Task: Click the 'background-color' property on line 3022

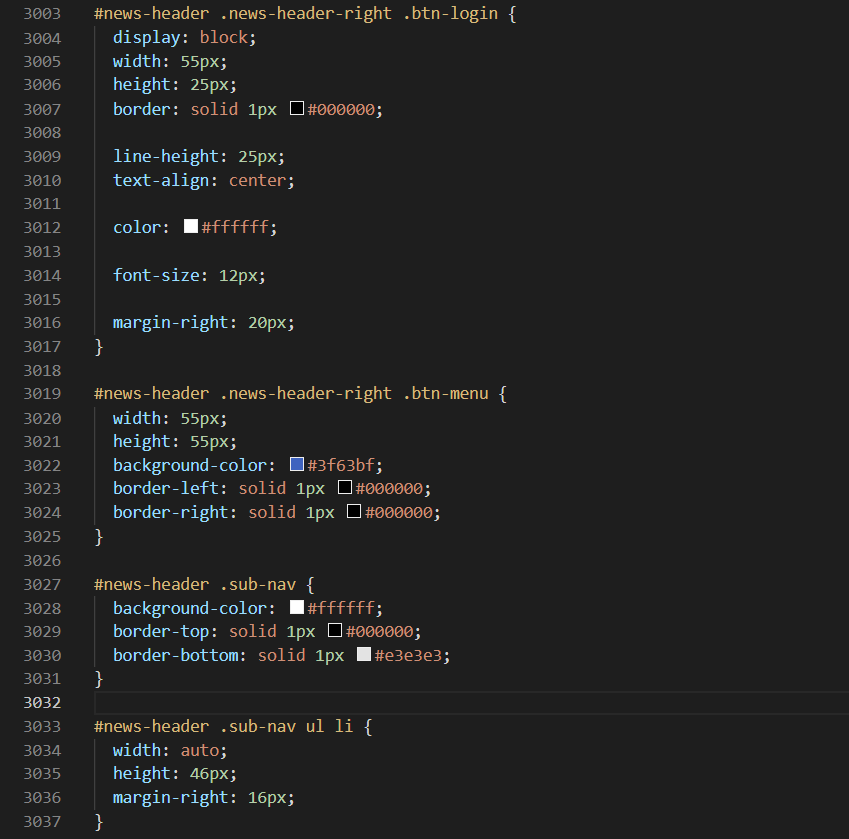Action: (190, 466)
